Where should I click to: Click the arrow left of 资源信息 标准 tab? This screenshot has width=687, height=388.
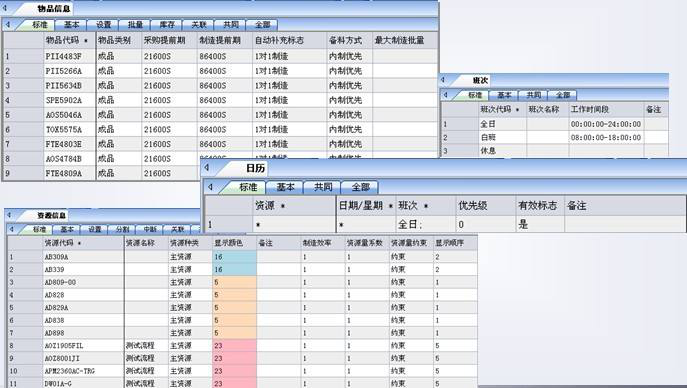12,229
